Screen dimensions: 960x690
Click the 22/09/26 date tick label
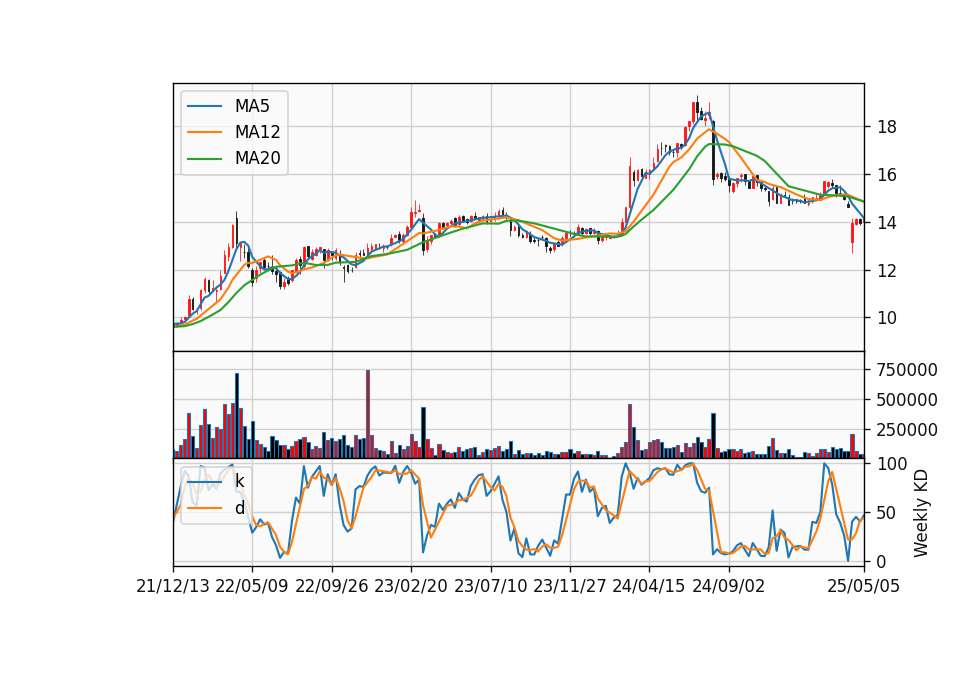tap(332, 586)
